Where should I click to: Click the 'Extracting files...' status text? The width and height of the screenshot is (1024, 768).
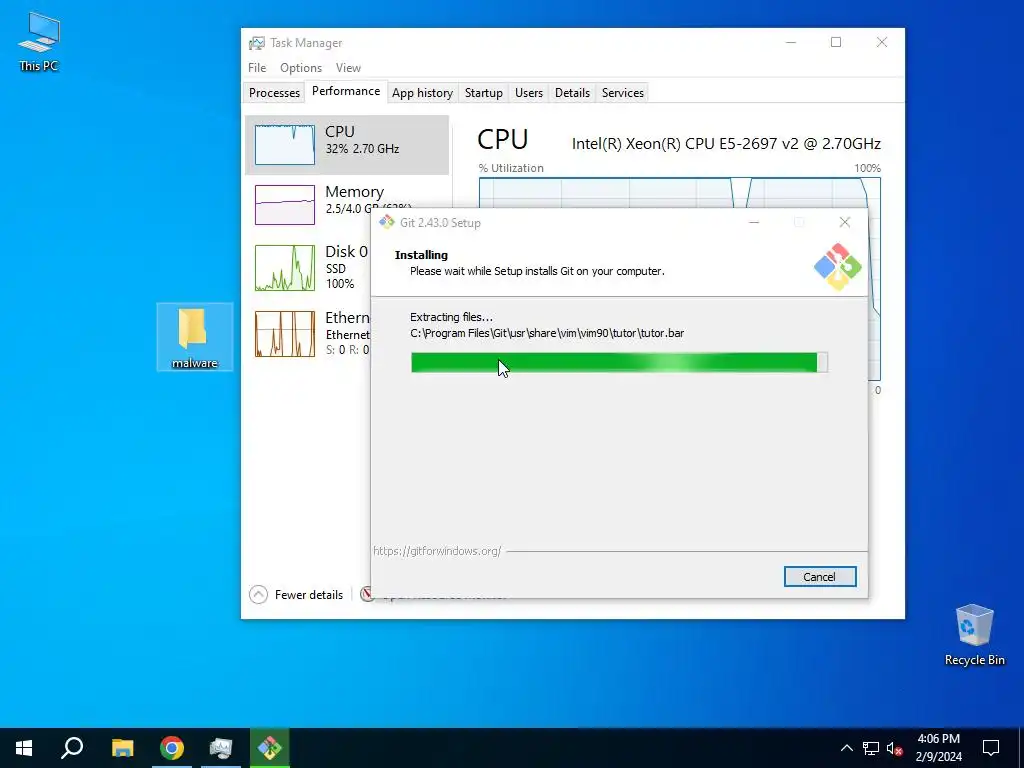451,317
